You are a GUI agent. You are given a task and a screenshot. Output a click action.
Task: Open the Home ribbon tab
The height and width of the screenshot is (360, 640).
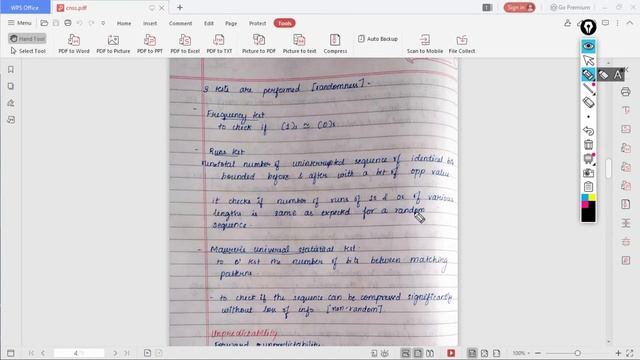click(124, 23)
